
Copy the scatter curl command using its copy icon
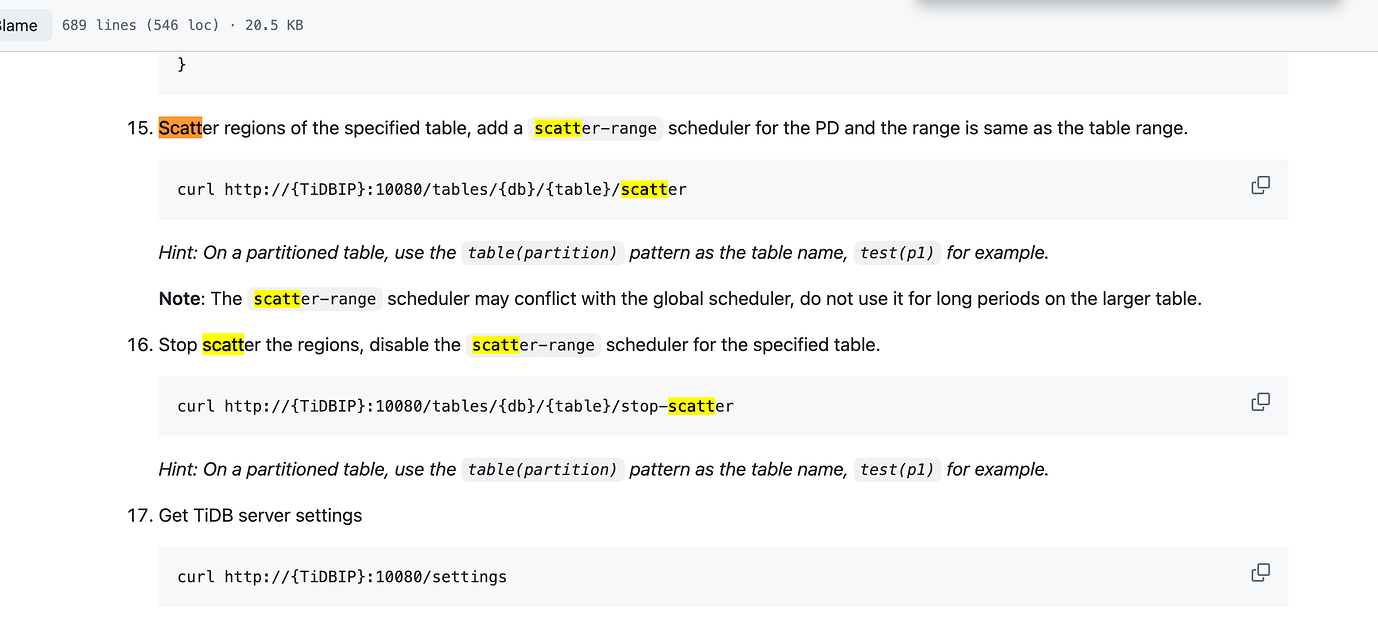pyautogui.click(x=1260, y=185)
